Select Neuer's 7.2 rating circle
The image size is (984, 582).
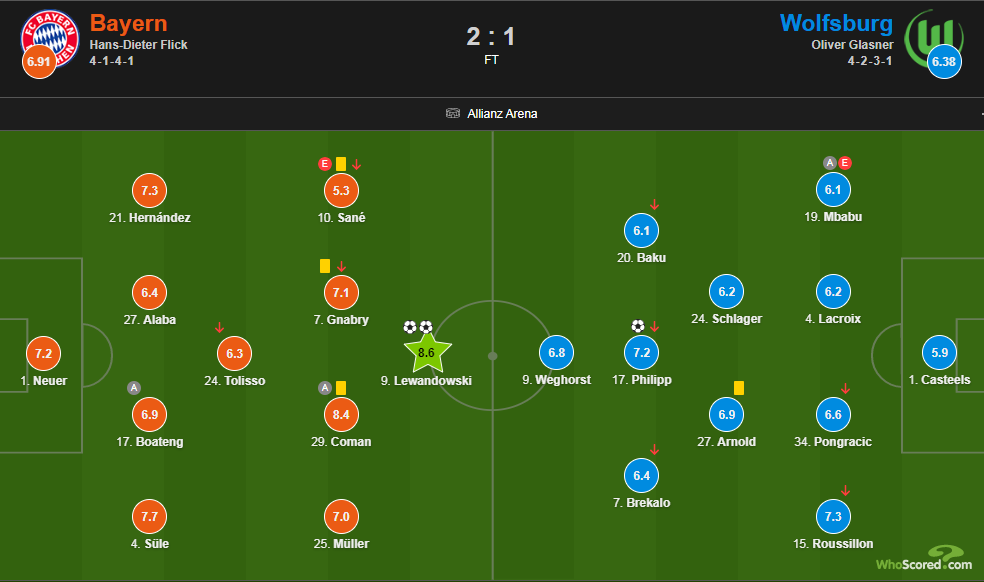click(x=43, y=353)
